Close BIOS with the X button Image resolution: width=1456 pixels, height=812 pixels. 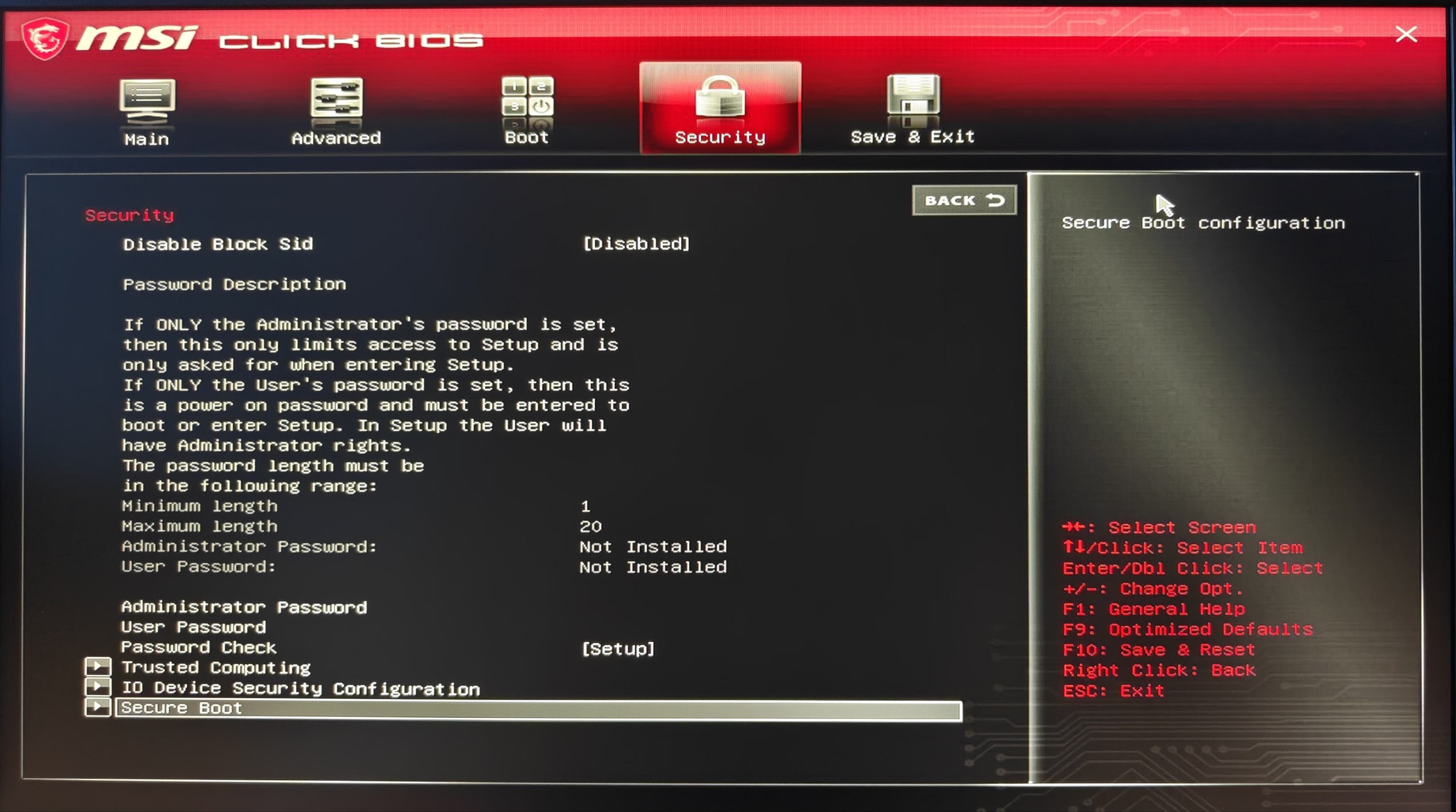(x=1406, y=35)
